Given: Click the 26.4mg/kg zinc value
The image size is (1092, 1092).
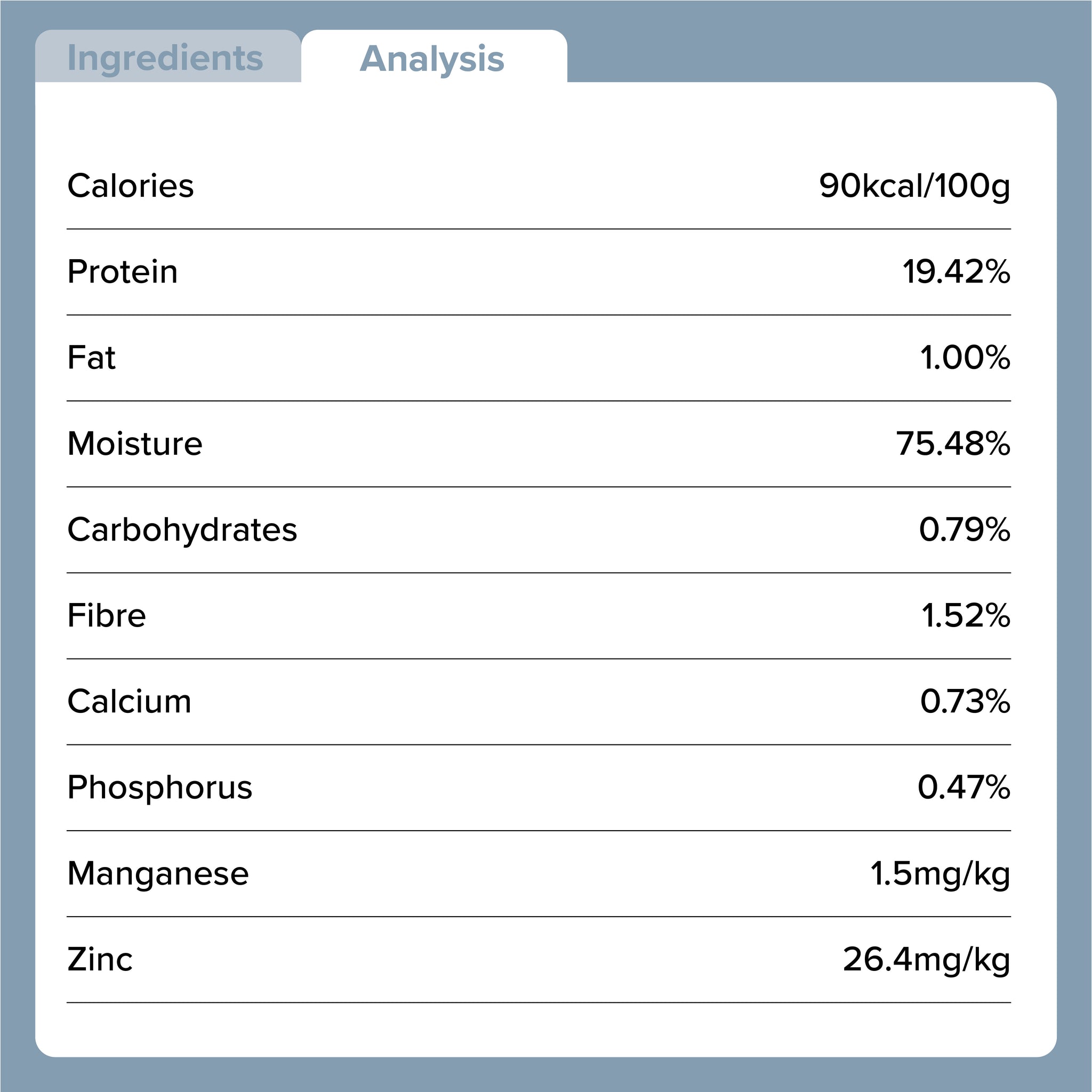Looking at the screenshot, I should click(x=926, y=960).
